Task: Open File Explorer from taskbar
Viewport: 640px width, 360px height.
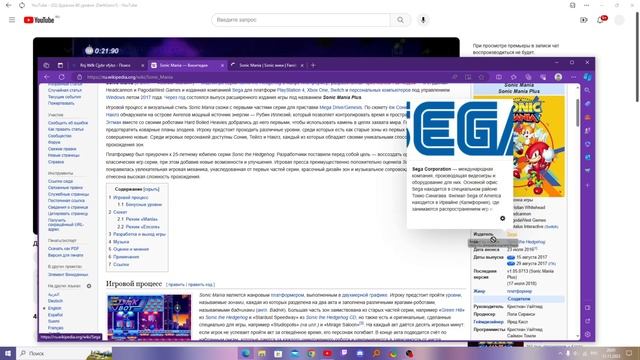Action: [262, 353]
